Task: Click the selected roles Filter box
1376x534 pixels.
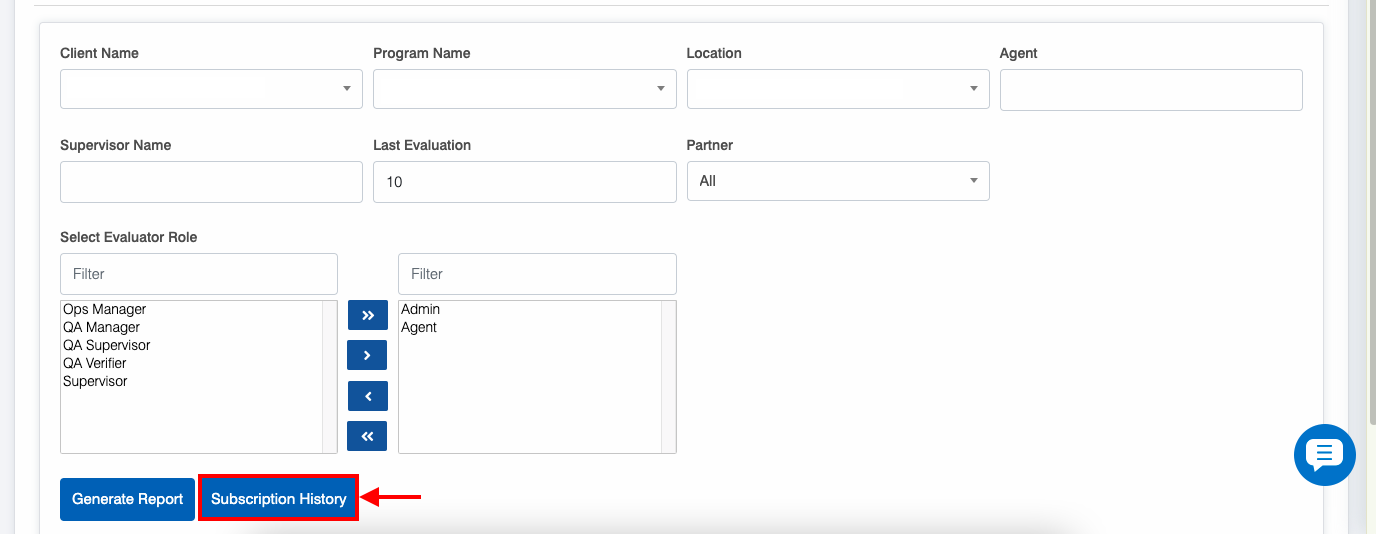Action: tap(537, 274)
